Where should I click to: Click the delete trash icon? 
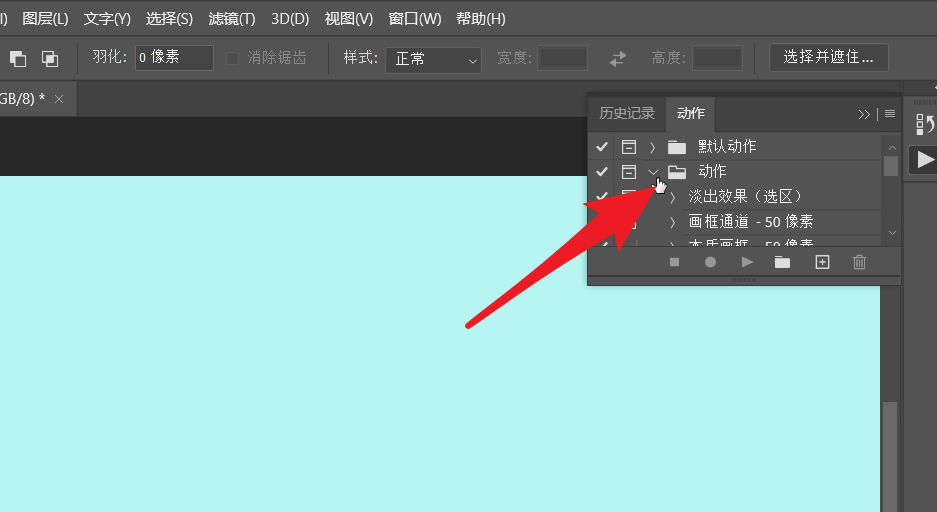(x=859, y=262)
